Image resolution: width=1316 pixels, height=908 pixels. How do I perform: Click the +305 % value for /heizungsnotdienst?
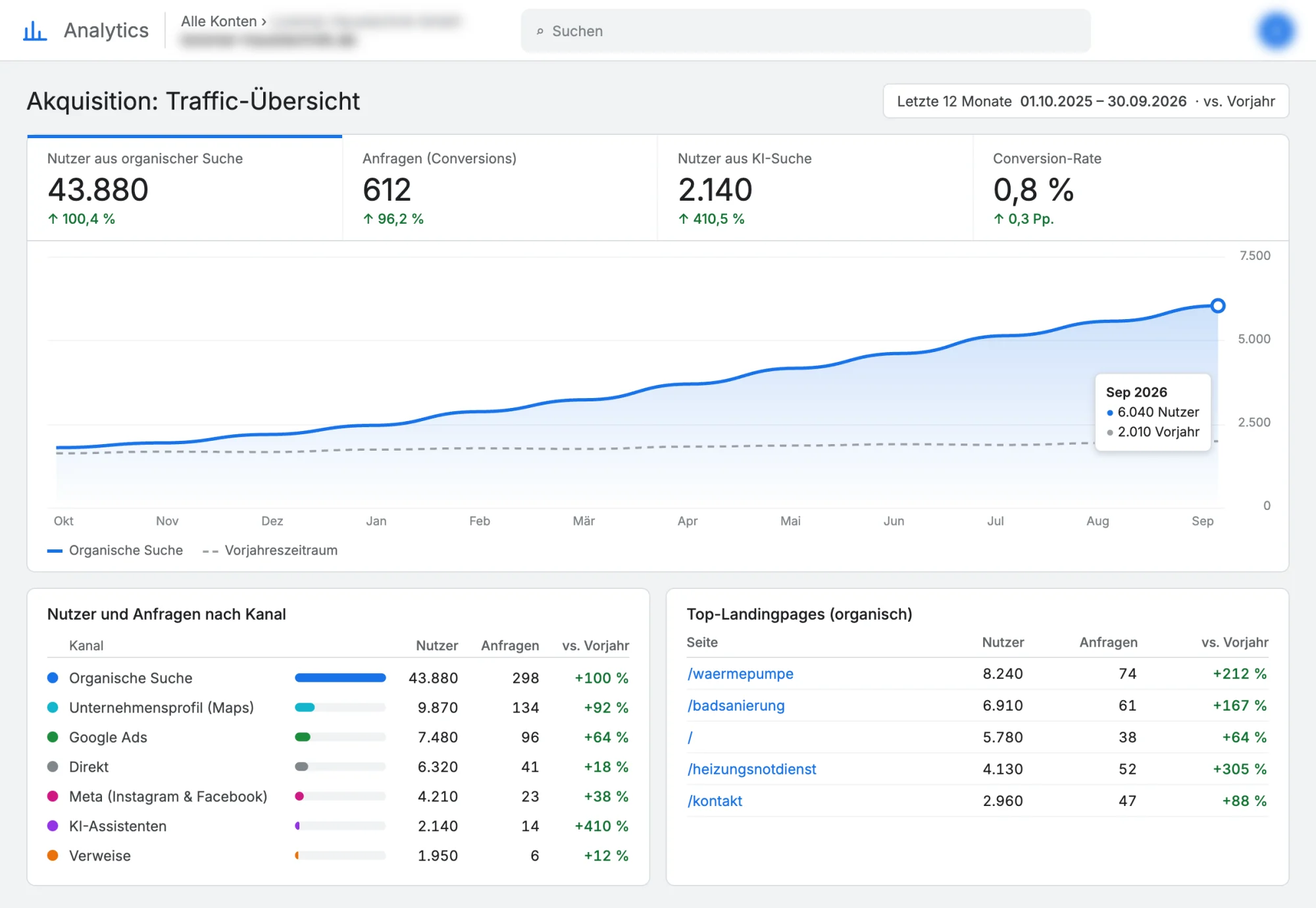[x=1240, y=769]
